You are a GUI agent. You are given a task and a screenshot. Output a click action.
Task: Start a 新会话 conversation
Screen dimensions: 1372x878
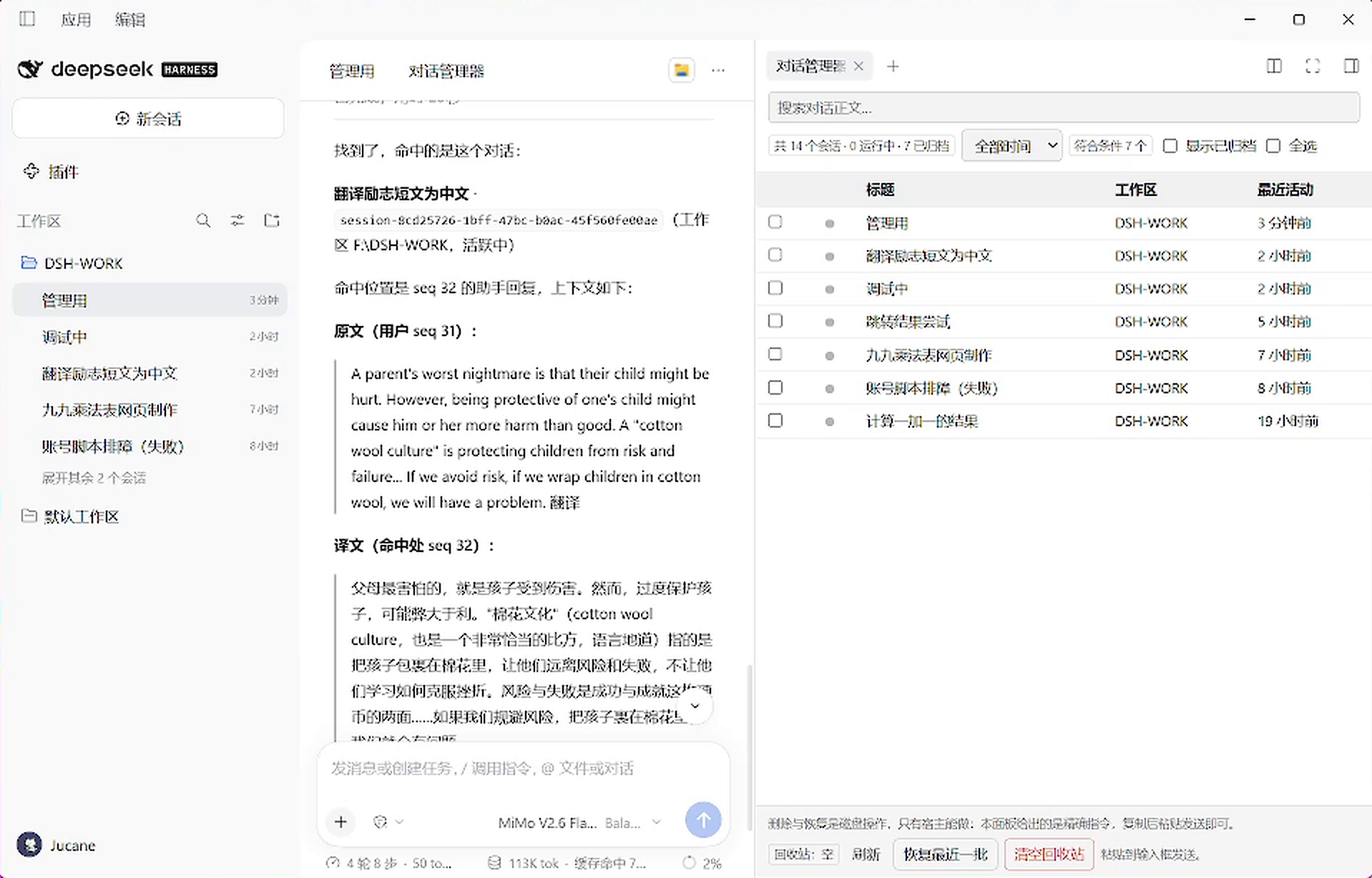click(x=148, y=119)
